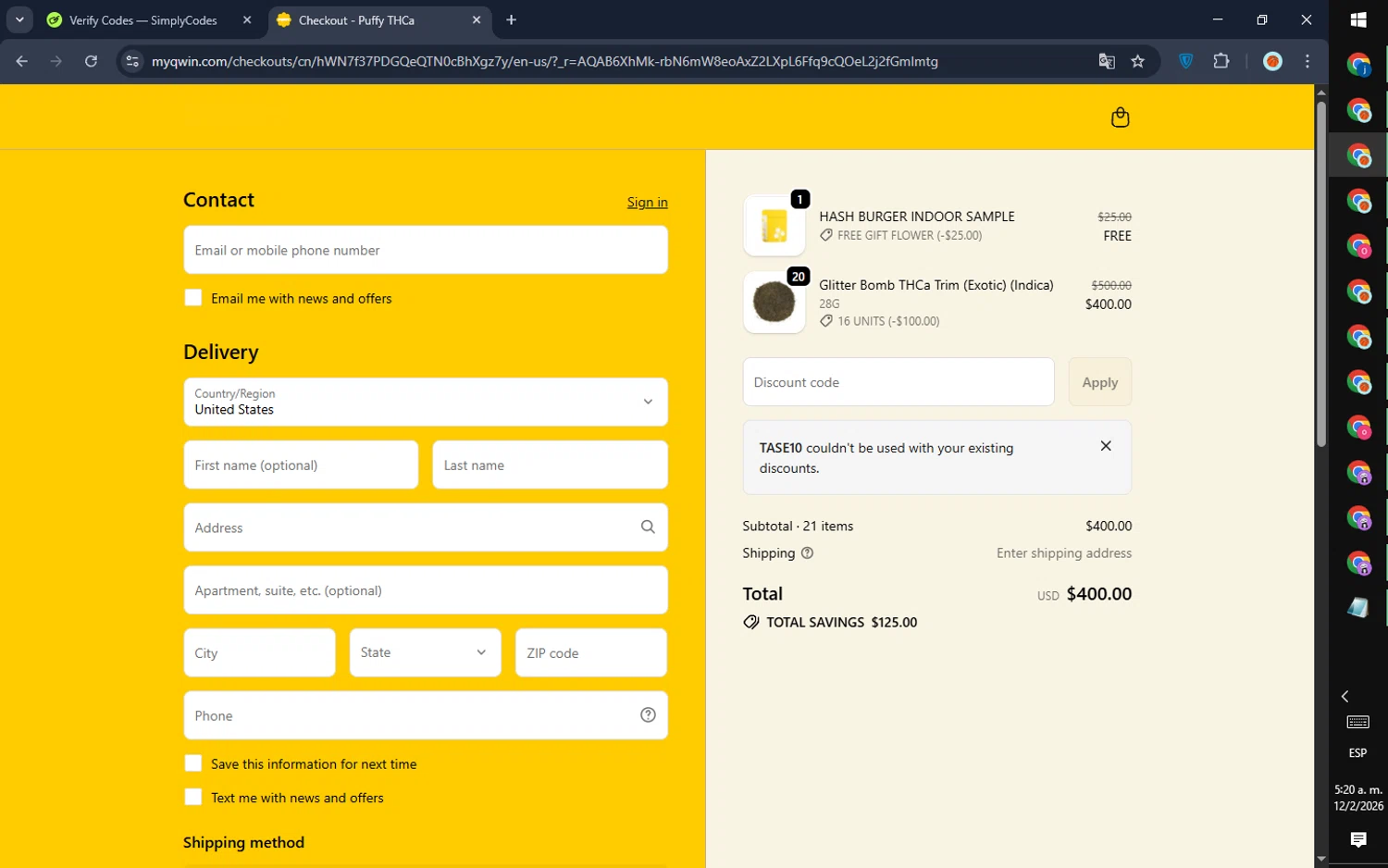Dismiss the TASE10 discount error message
Viewport: 1388px width, 868px height.
(1106, 446)
